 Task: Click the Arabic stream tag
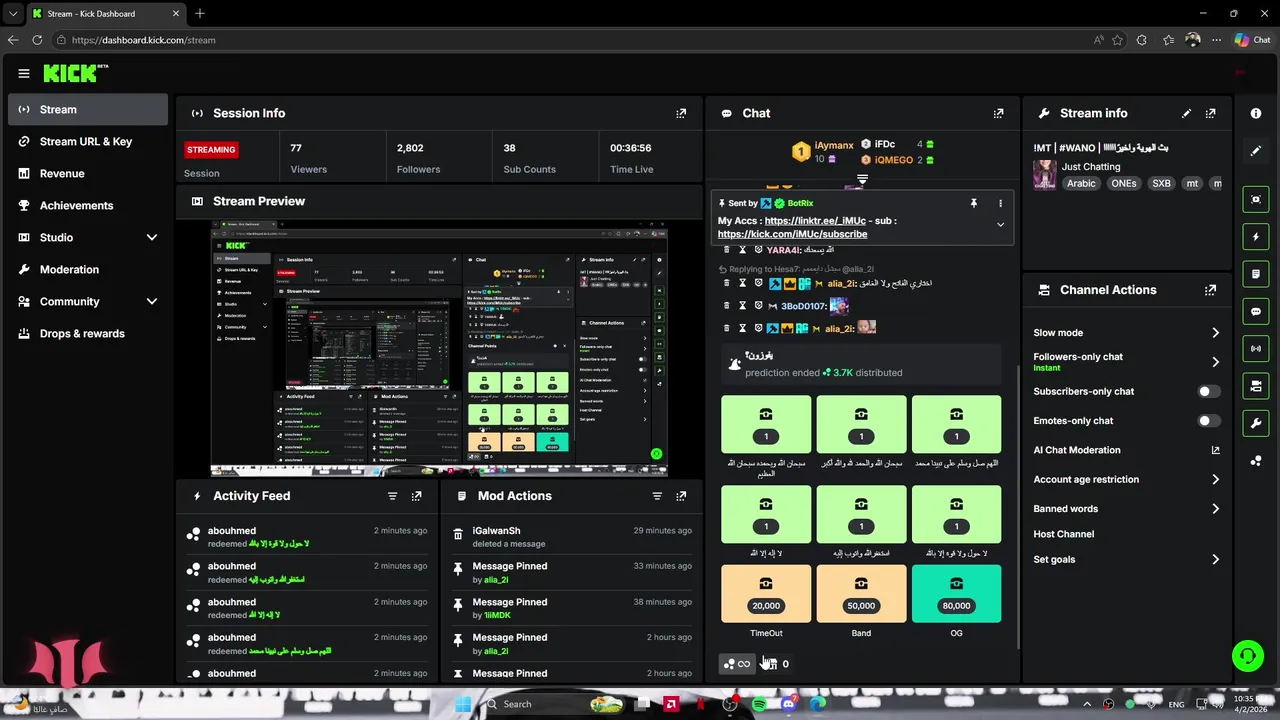(x=1081, y=184)
